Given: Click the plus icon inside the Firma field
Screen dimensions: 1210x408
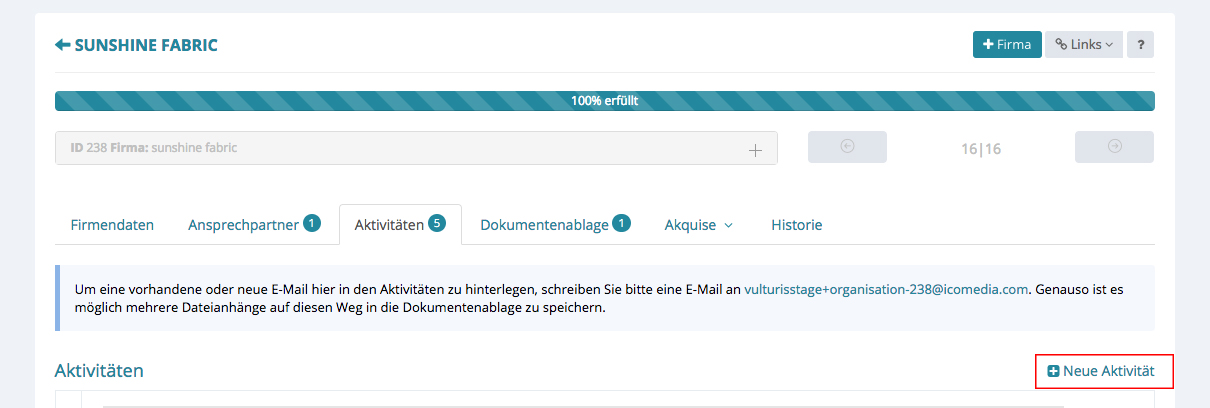Looking at the screenshot, I should (755, 150).
